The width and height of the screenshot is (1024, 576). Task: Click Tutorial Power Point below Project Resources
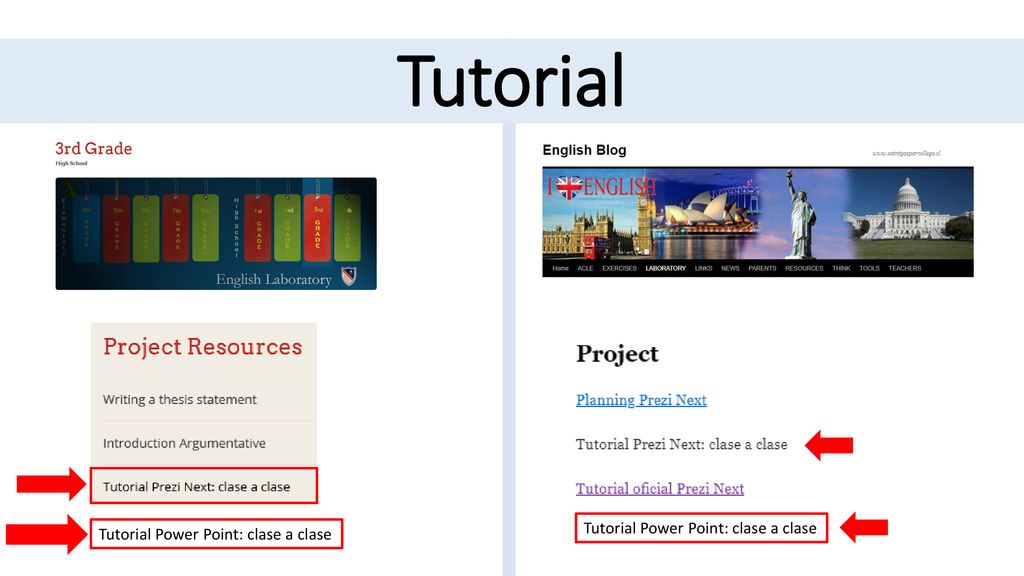tap(216, 534)
